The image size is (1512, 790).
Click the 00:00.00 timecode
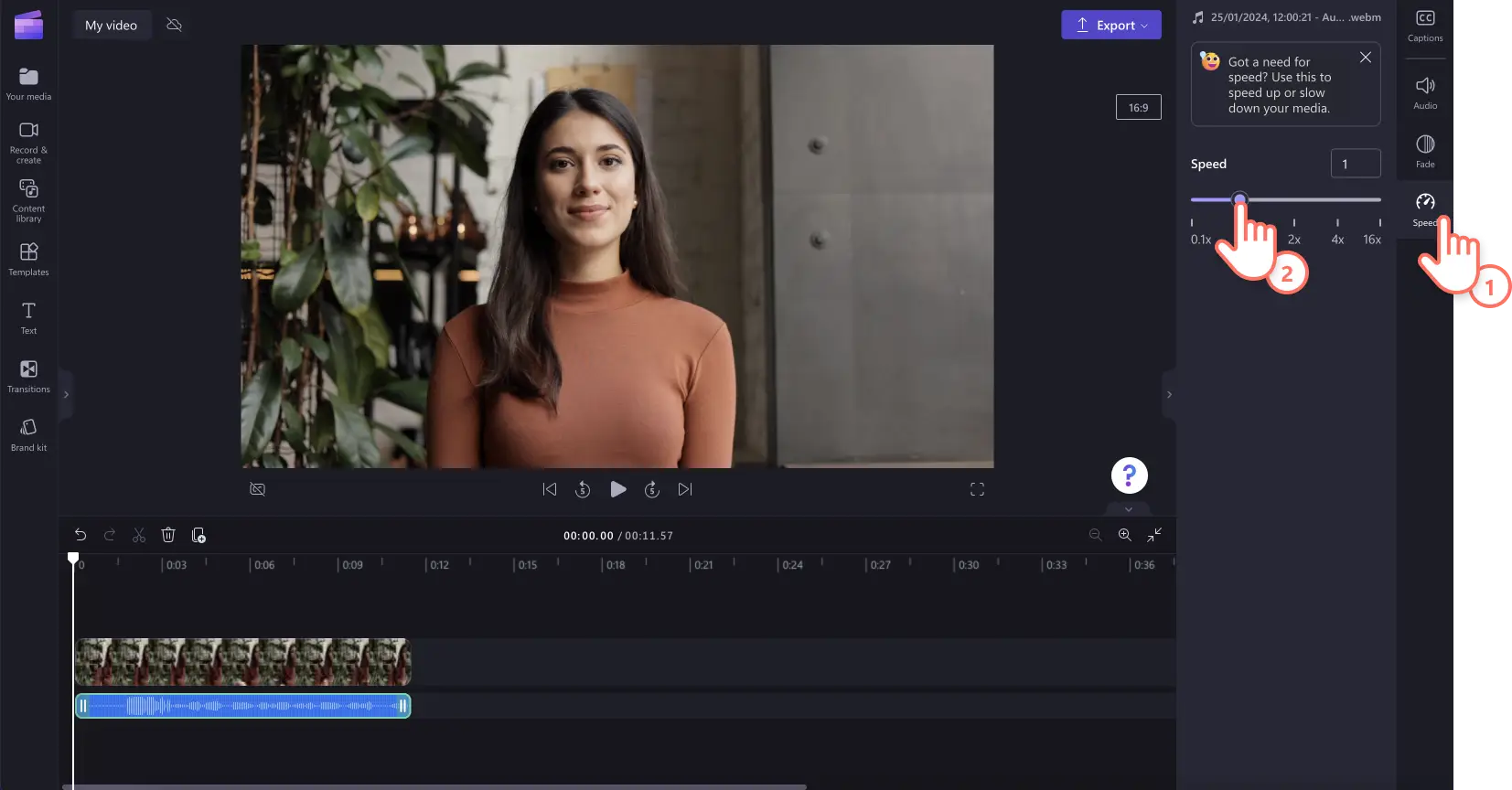pyautogui.click(x=588, y=536)
